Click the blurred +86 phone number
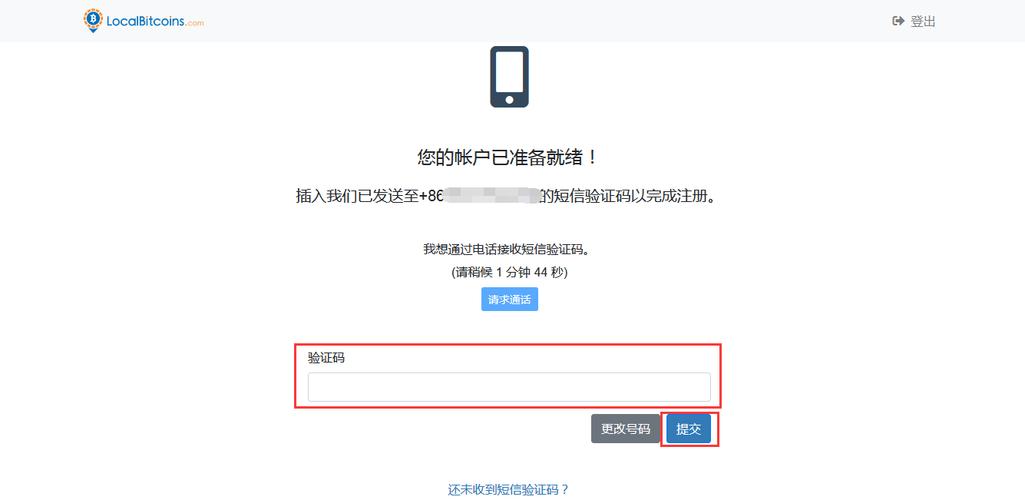 click(x=479, y=195)
